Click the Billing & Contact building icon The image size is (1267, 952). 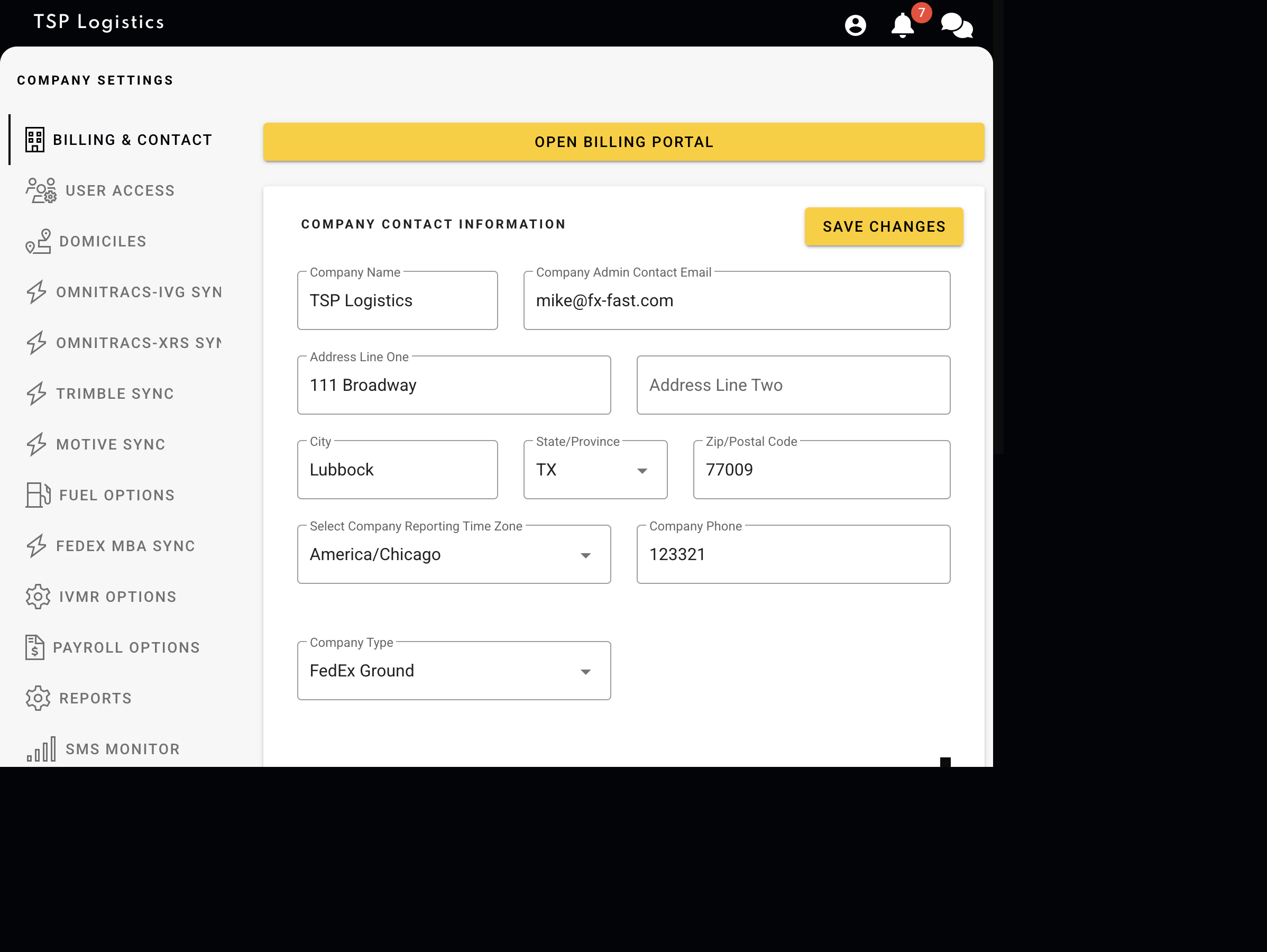(35, 140)
